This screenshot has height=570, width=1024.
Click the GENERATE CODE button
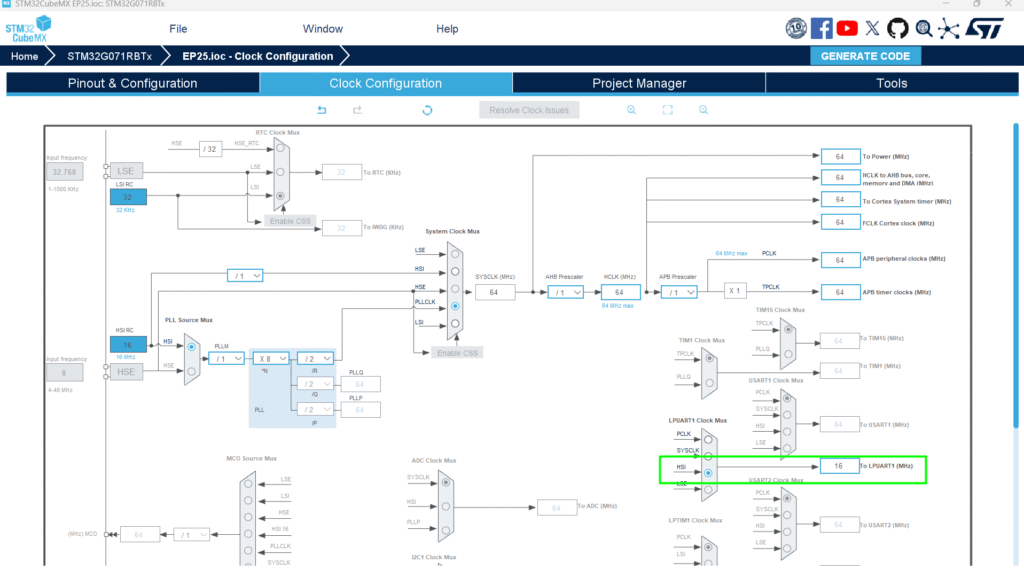[x=865, y=56]
